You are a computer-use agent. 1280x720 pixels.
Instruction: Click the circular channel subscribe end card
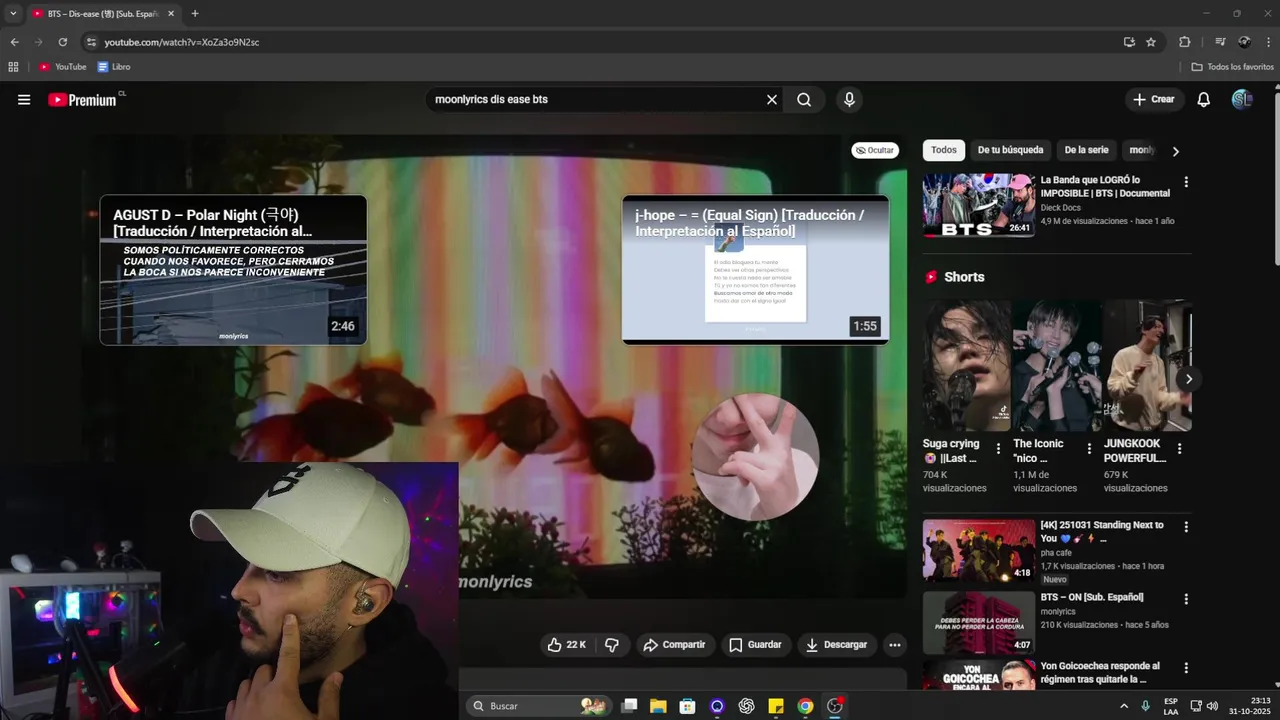[x=755, y=457]
